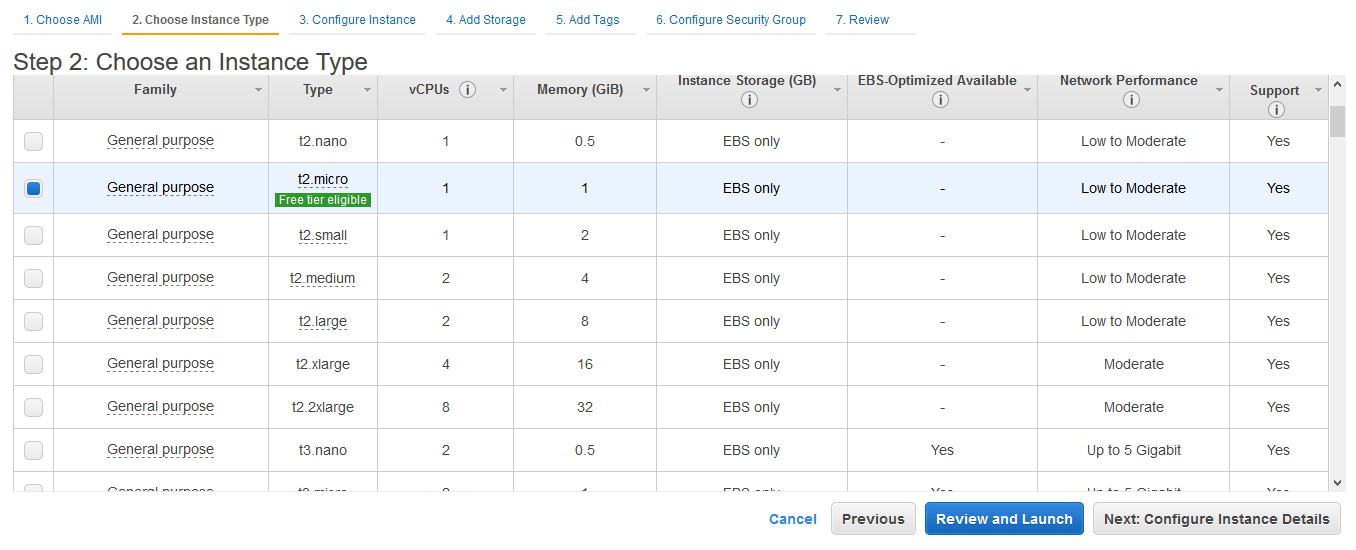Click the Review and Launch button
The height and width of the screenshot is (550, 1356).
1004,519
